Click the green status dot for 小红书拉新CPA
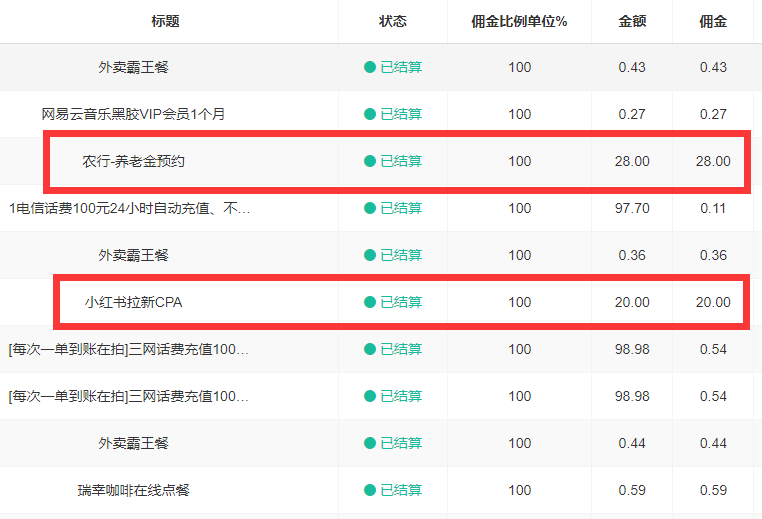The height and width of the screenshot is (519, 762). (370, 302)
